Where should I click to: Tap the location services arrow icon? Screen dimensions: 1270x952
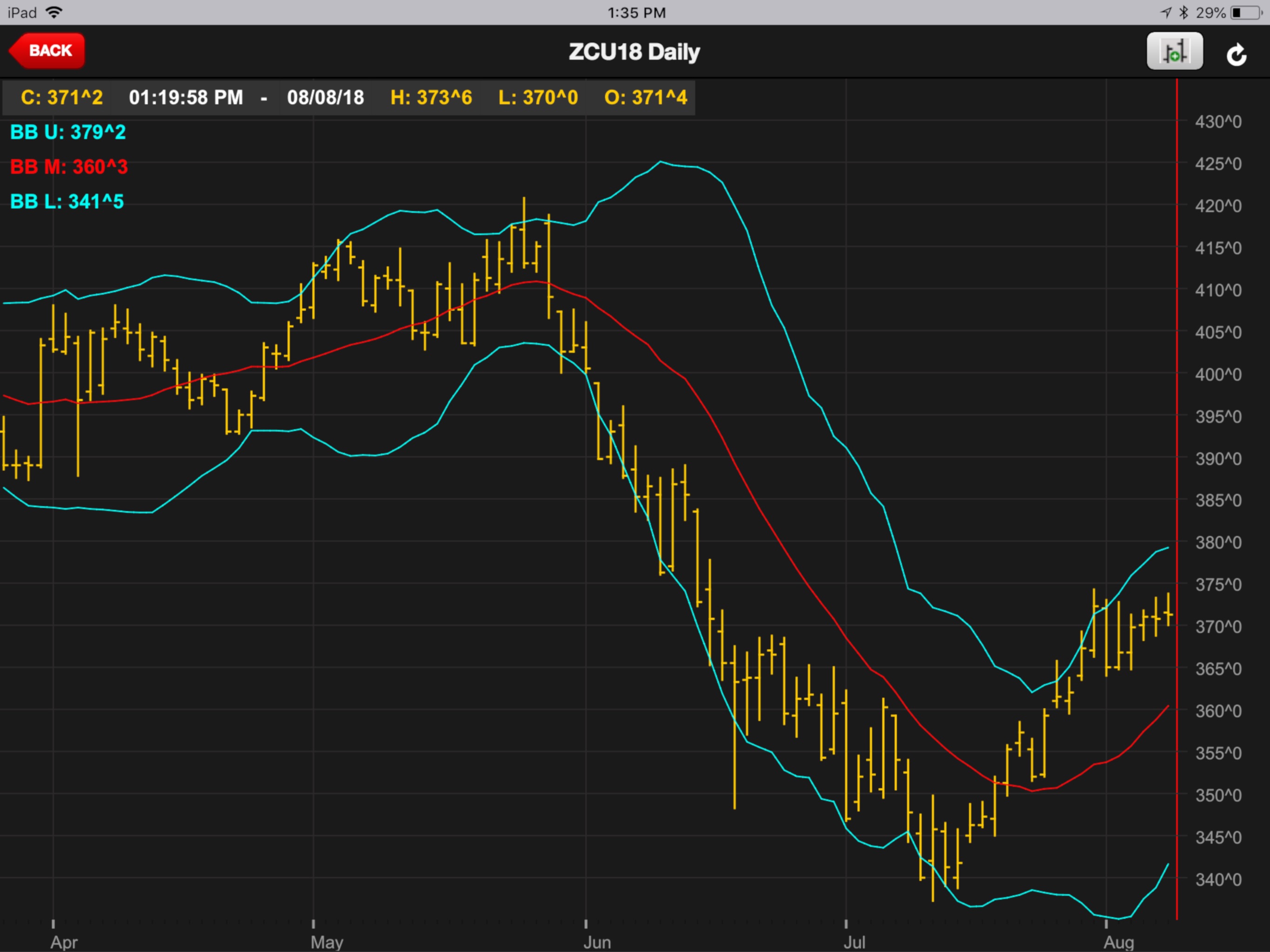(x=1165, y=12)
